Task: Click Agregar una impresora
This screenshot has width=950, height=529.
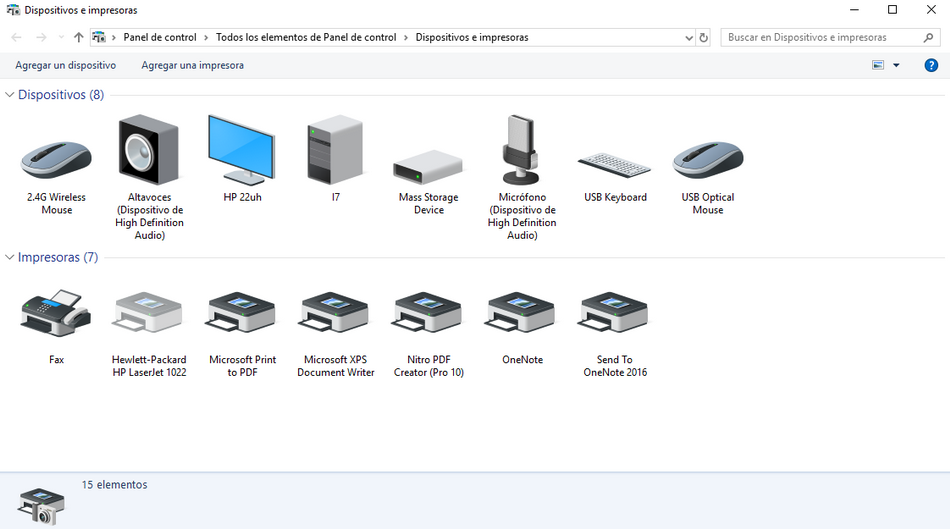Action: coord(192,65)
